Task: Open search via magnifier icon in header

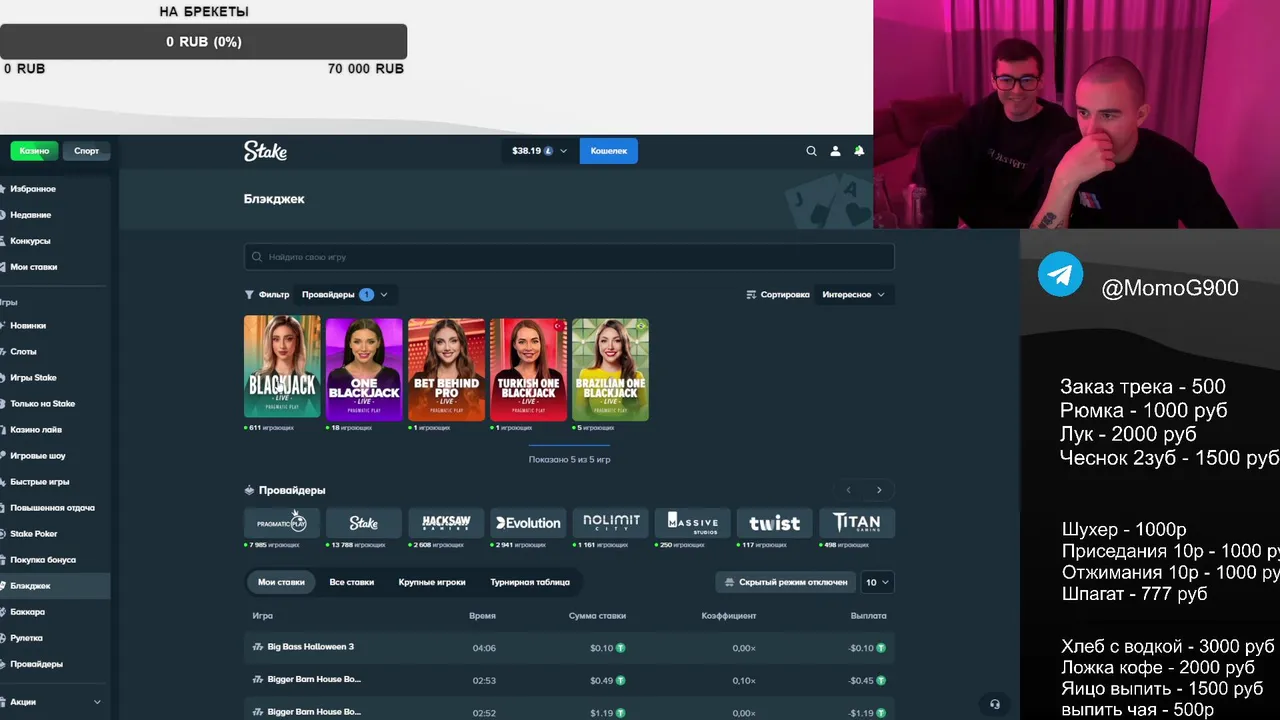Action: (811, 151)
